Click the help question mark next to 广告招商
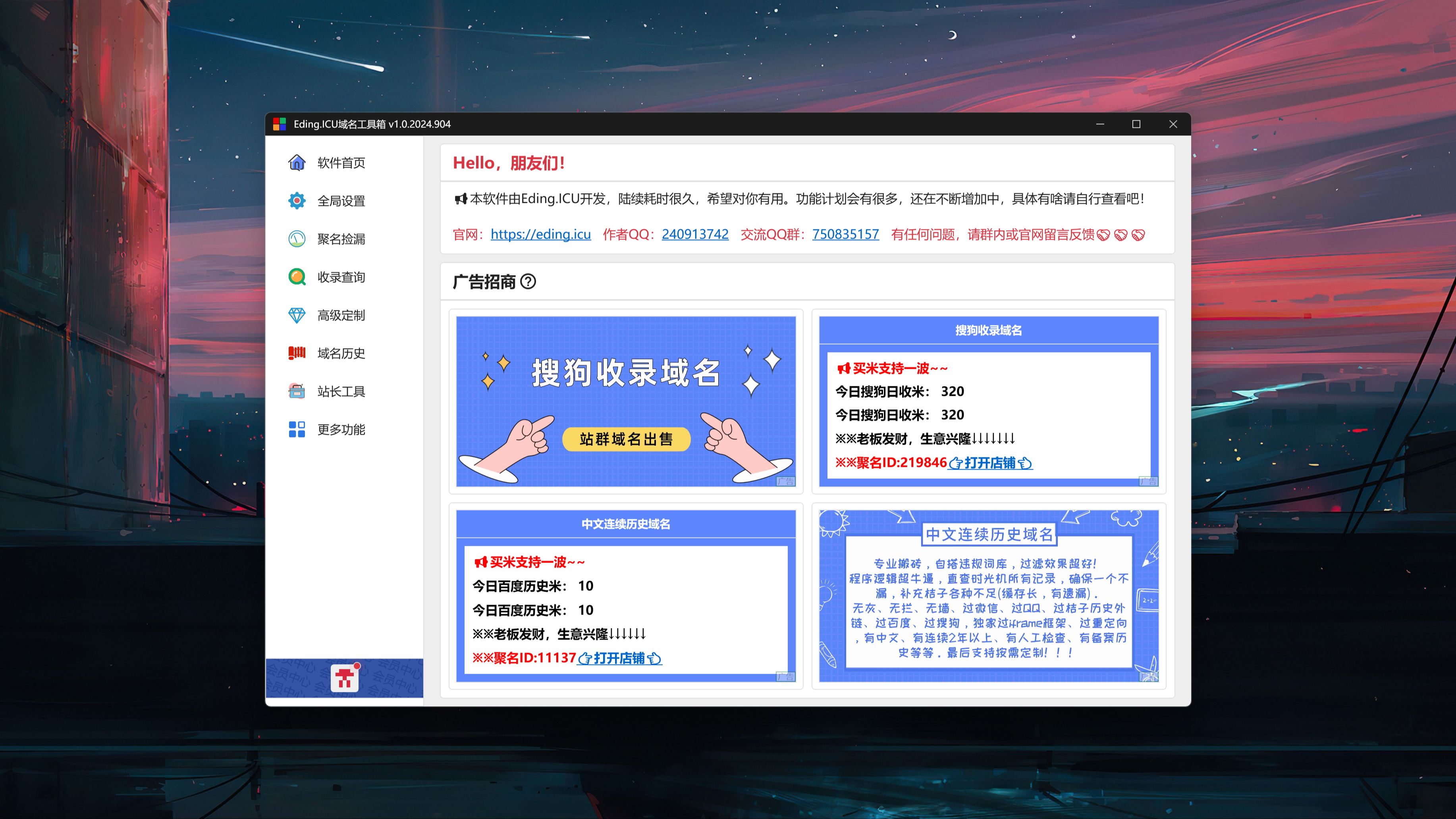Screen dimensions: 1456x819 click(x=528, y=281)
